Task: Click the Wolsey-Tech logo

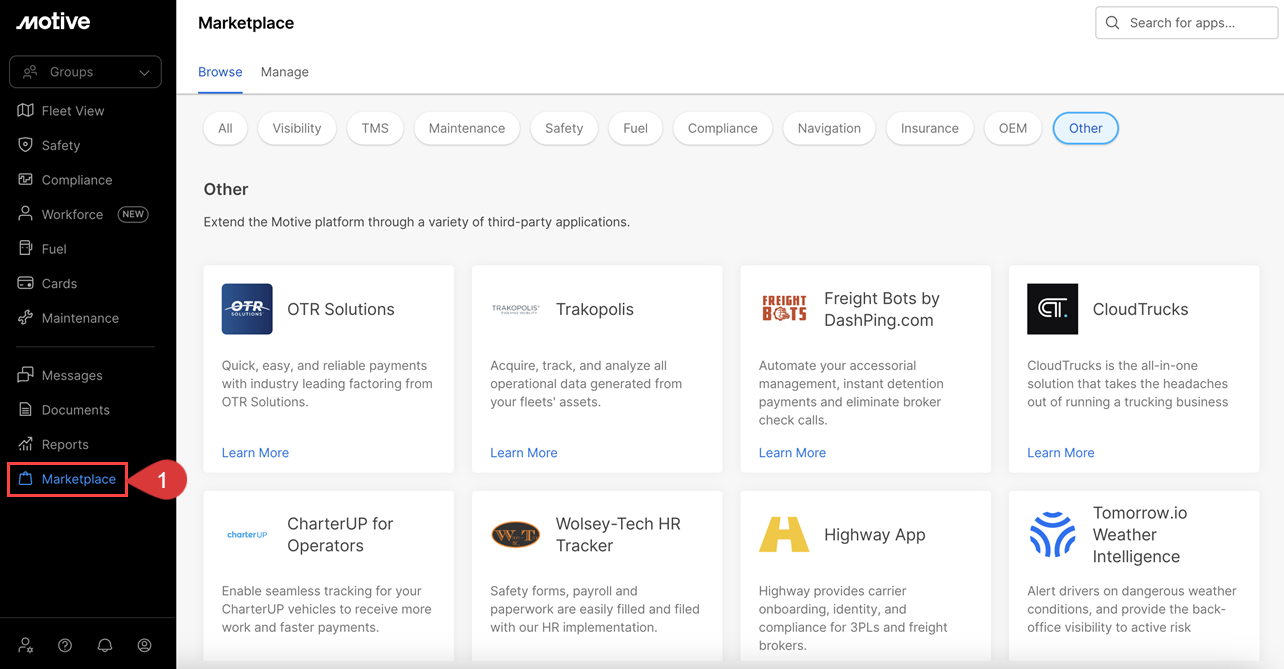Action: 515,534
